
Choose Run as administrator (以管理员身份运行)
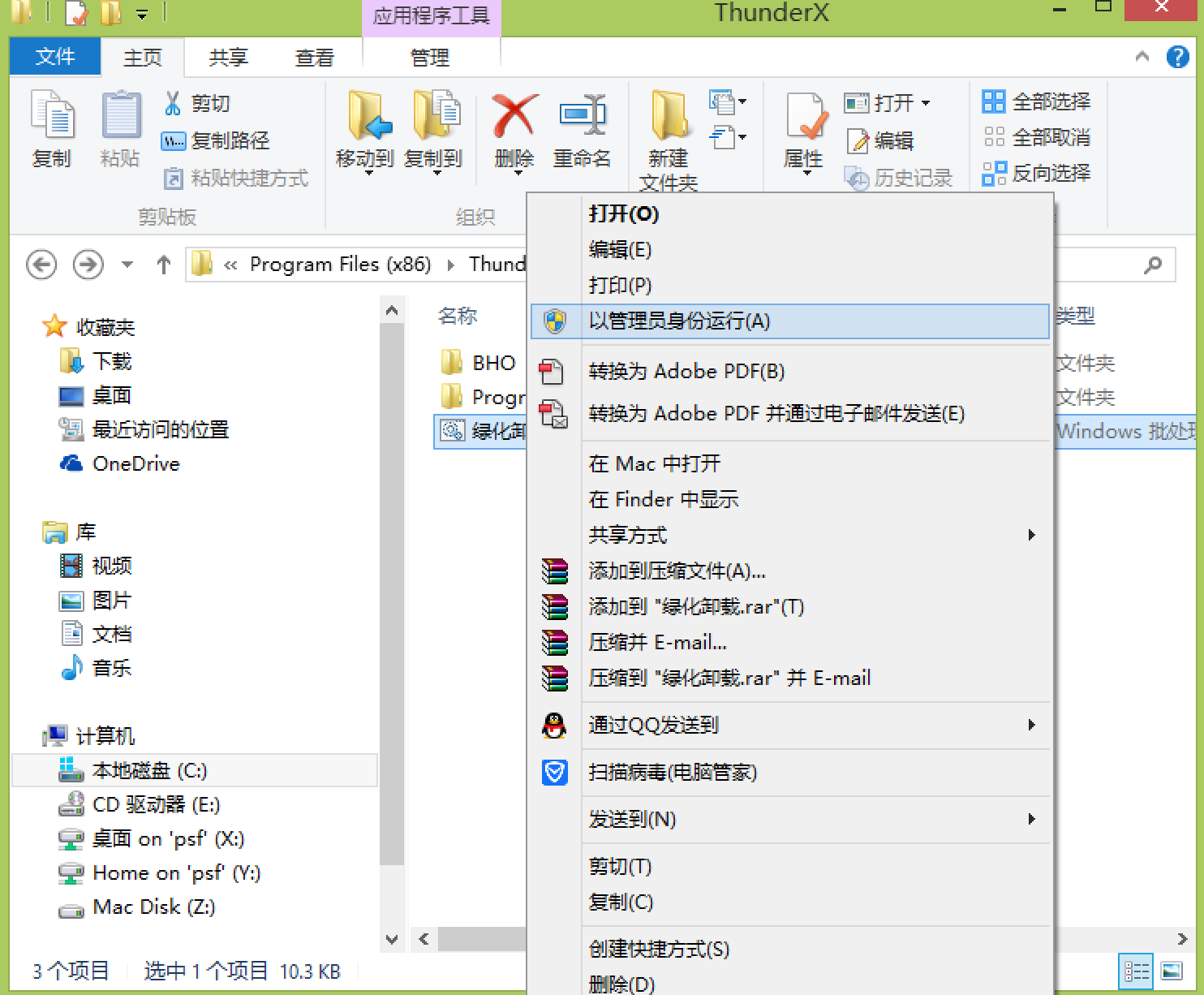(x=790, y=321)
